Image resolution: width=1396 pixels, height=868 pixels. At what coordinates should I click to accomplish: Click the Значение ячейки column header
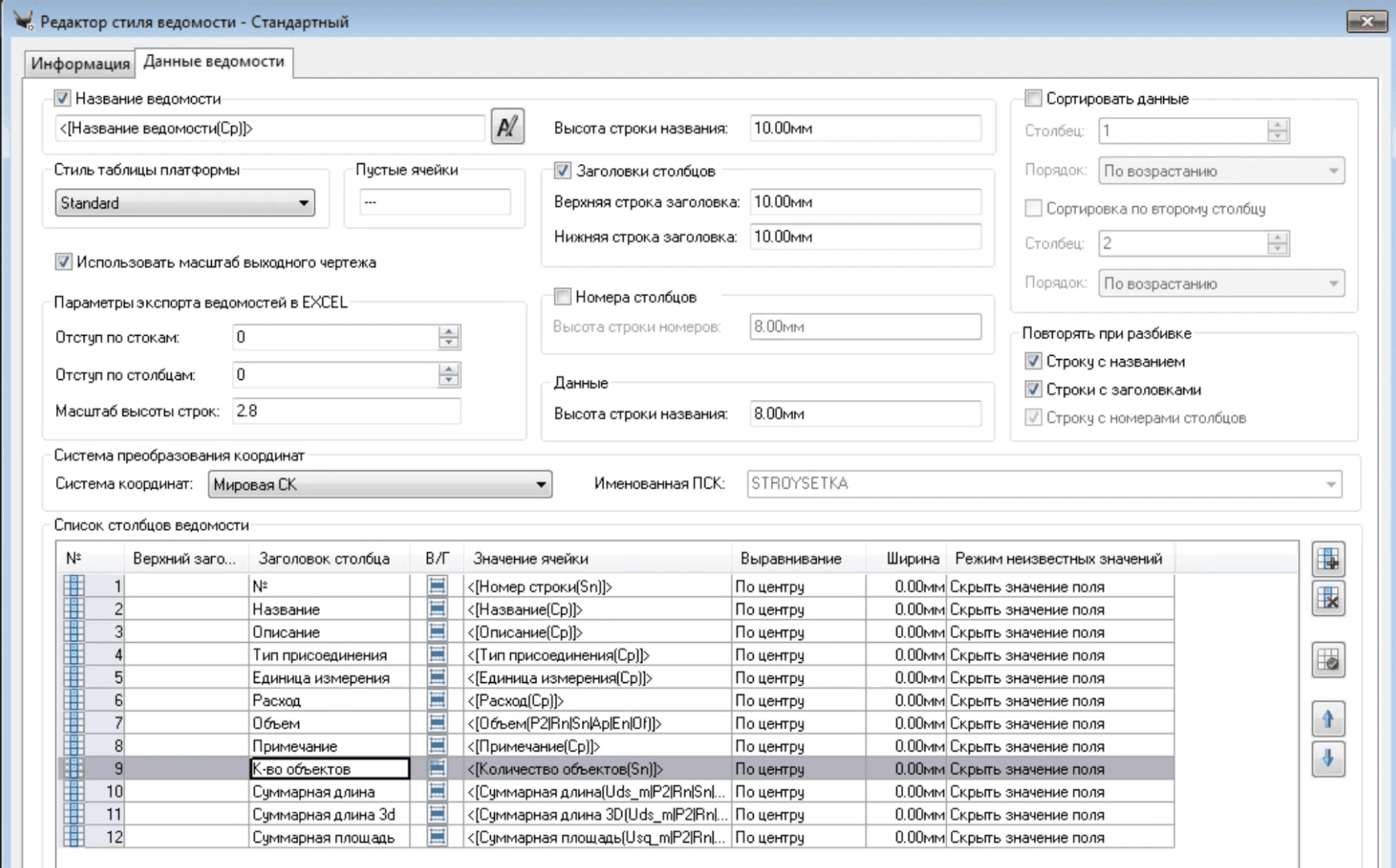tap(531, 558)
